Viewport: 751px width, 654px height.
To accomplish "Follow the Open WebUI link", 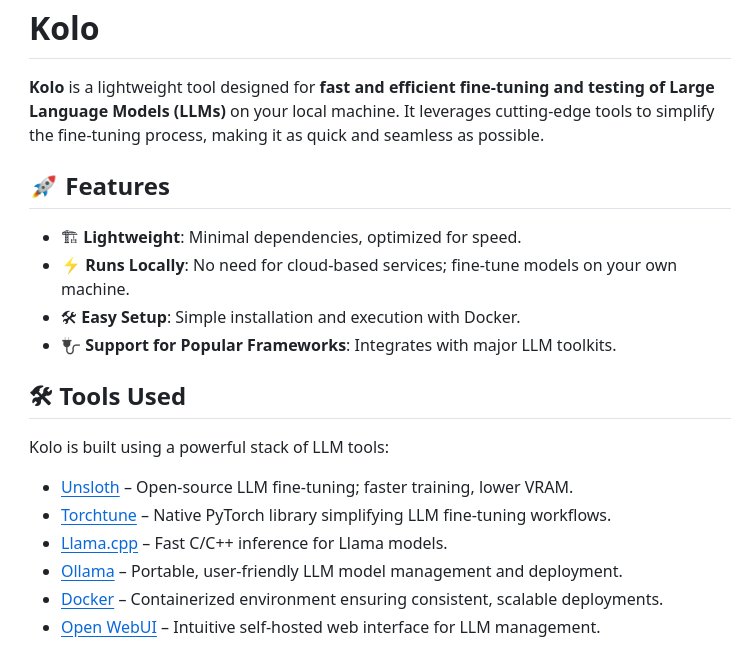I will pyautogui.click(x=109, y=627).
